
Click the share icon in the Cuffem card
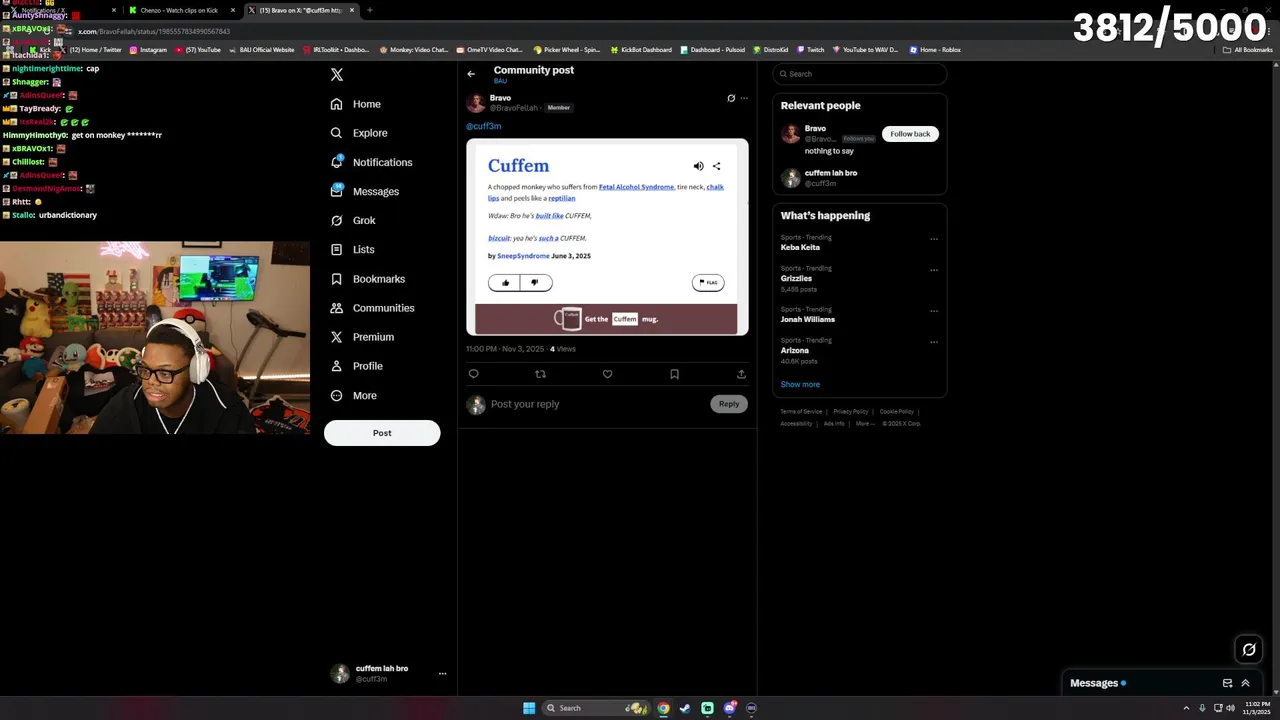(716, 166)
